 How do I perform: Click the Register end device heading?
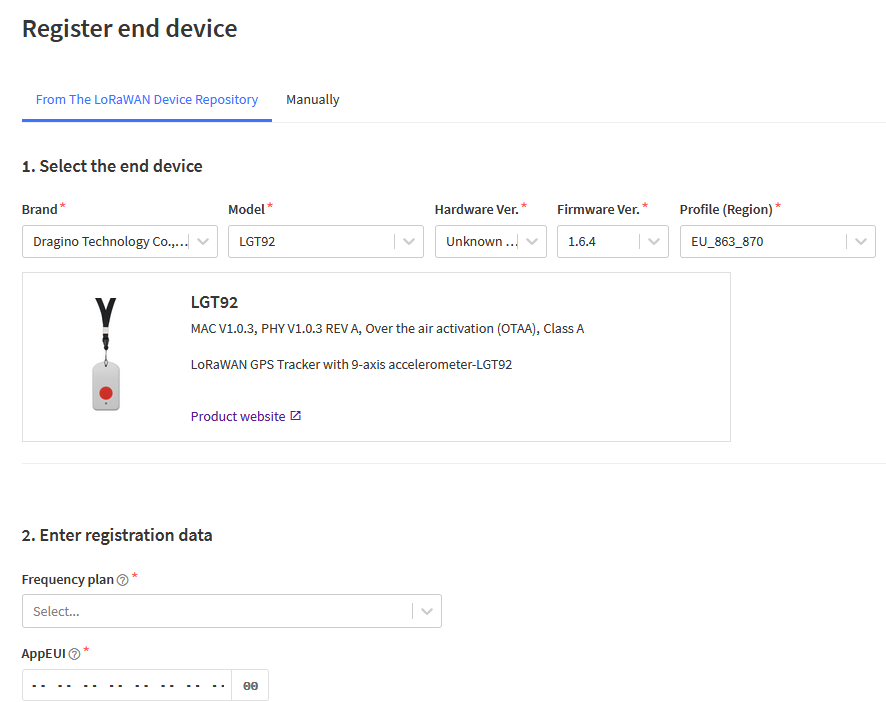[129, 28]
